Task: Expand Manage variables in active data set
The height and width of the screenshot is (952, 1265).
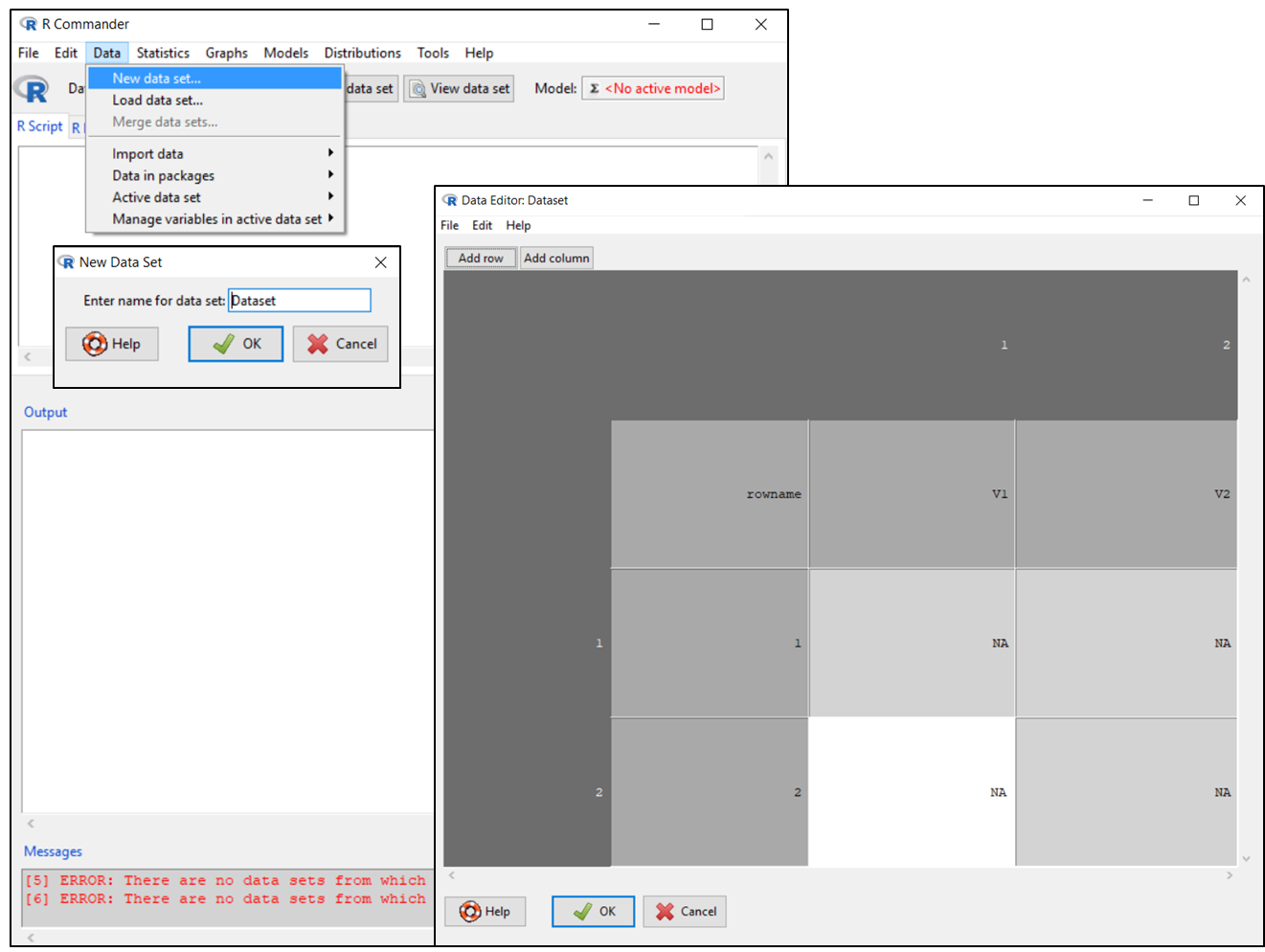Action: click(216, 219)
